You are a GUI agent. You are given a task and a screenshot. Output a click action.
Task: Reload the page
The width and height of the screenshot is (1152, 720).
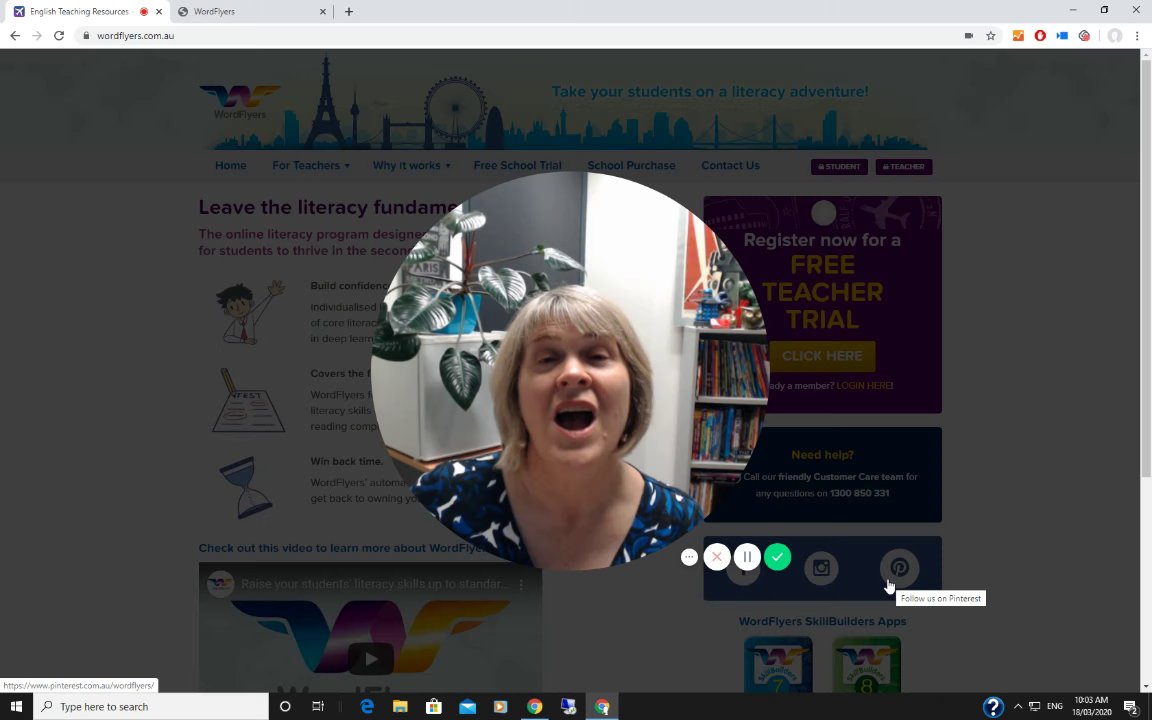tap(59, 35)
